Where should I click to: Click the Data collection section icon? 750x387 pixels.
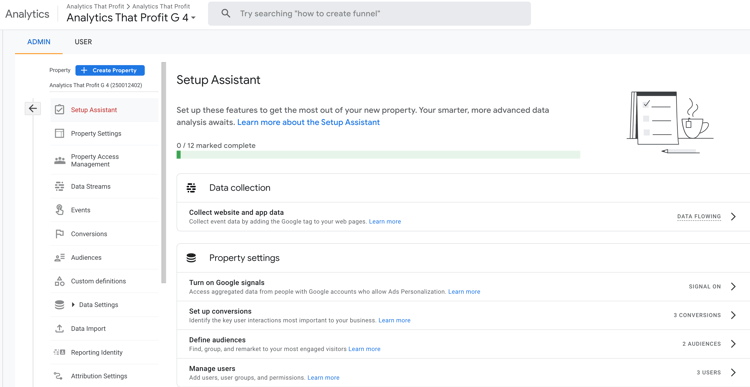pos(191,188)
